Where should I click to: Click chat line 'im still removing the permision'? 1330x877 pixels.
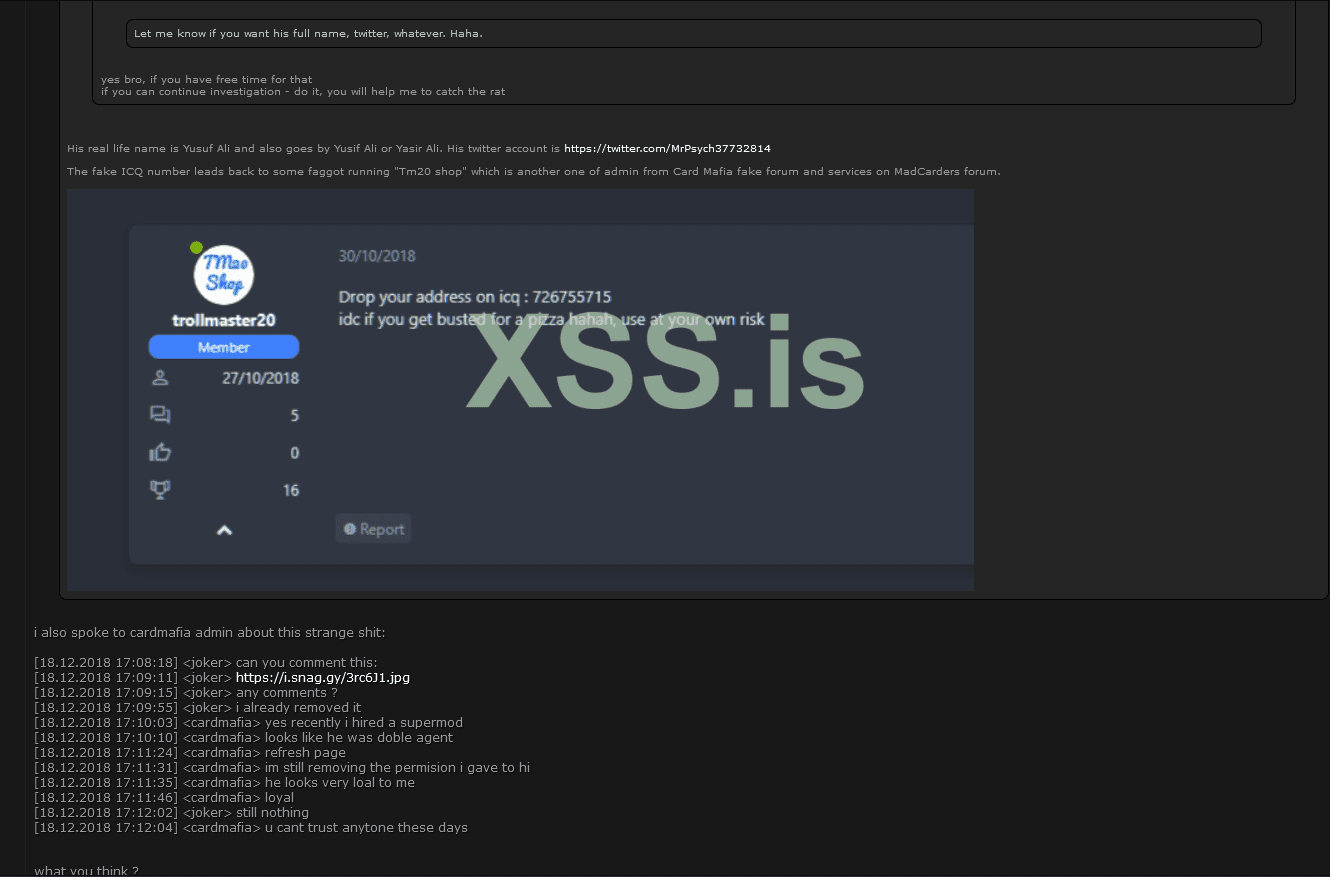tap(282, 768)
